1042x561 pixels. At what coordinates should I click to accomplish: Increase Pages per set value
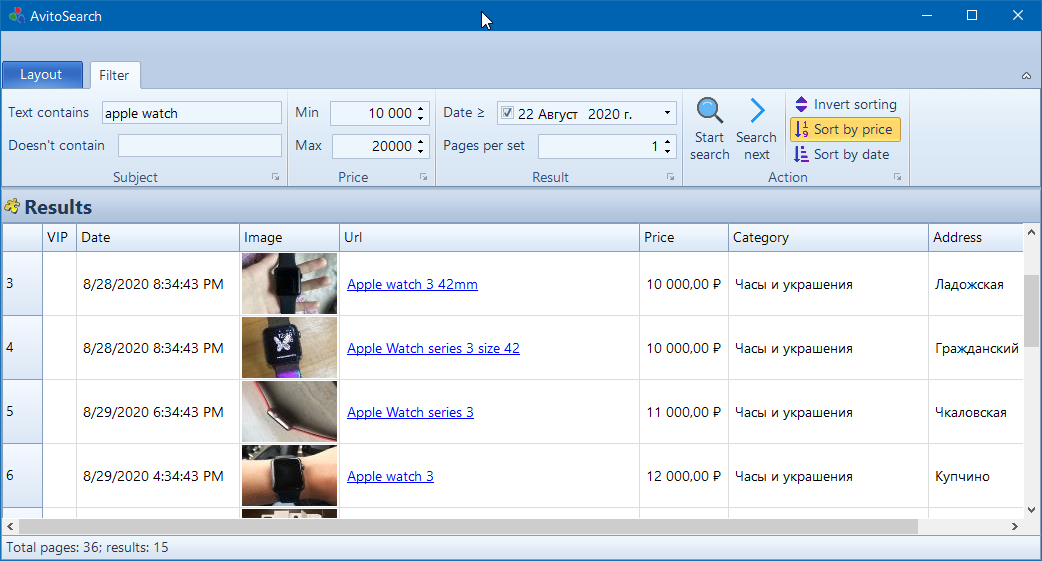[667, 142]
